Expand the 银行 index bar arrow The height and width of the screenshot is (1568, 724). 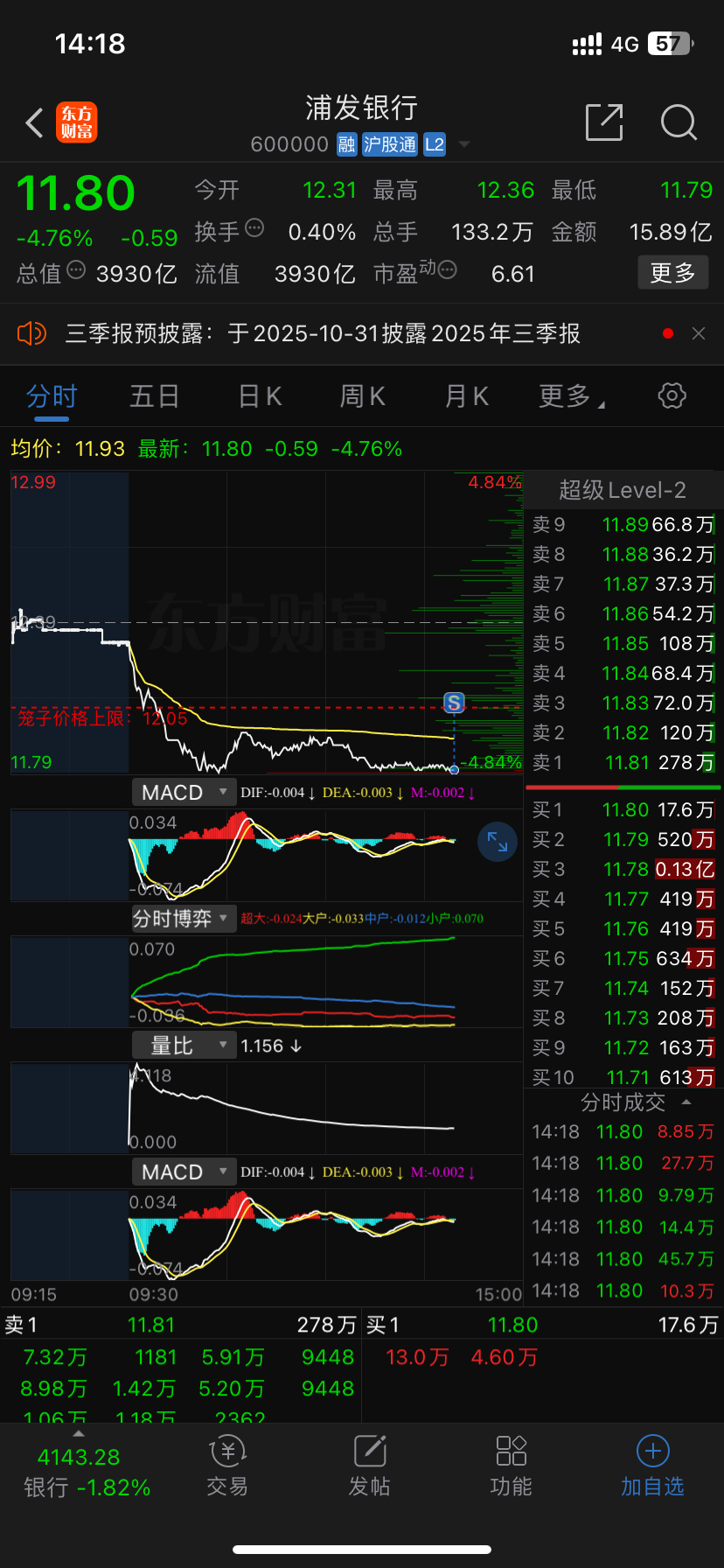(x=79, y=1433)
